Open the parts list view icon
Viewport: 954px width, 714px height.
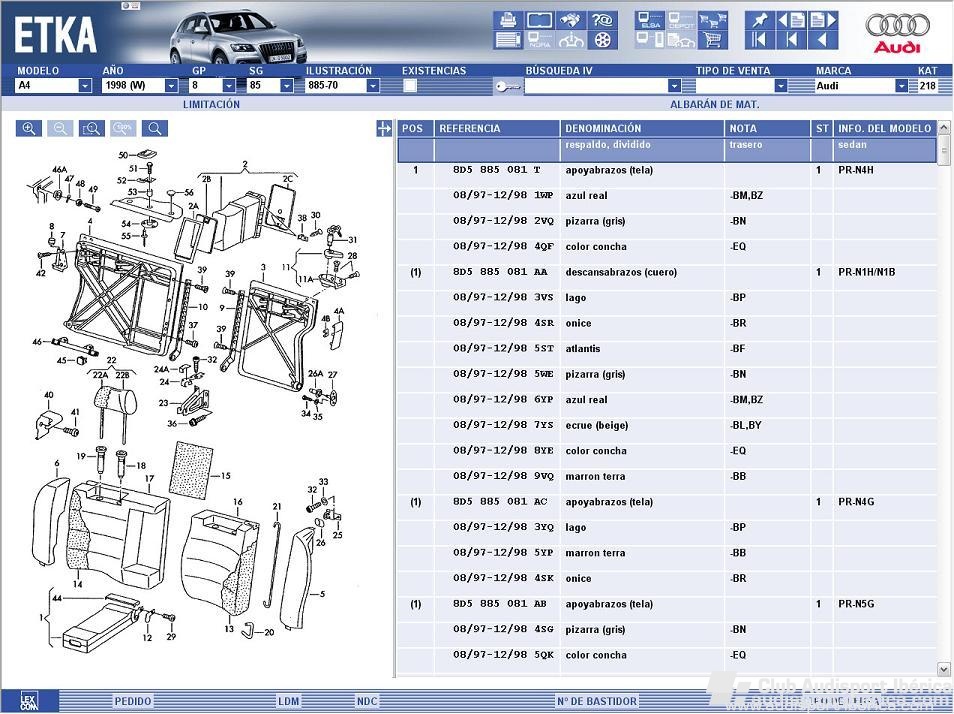508,40
